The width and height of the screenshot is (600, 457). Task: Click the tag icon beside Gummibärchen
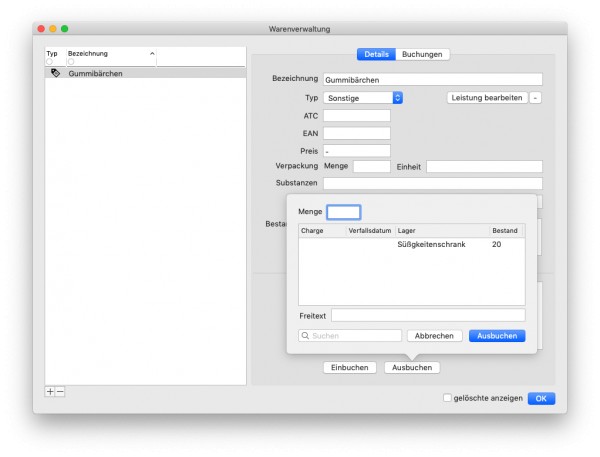click(55, 73)
